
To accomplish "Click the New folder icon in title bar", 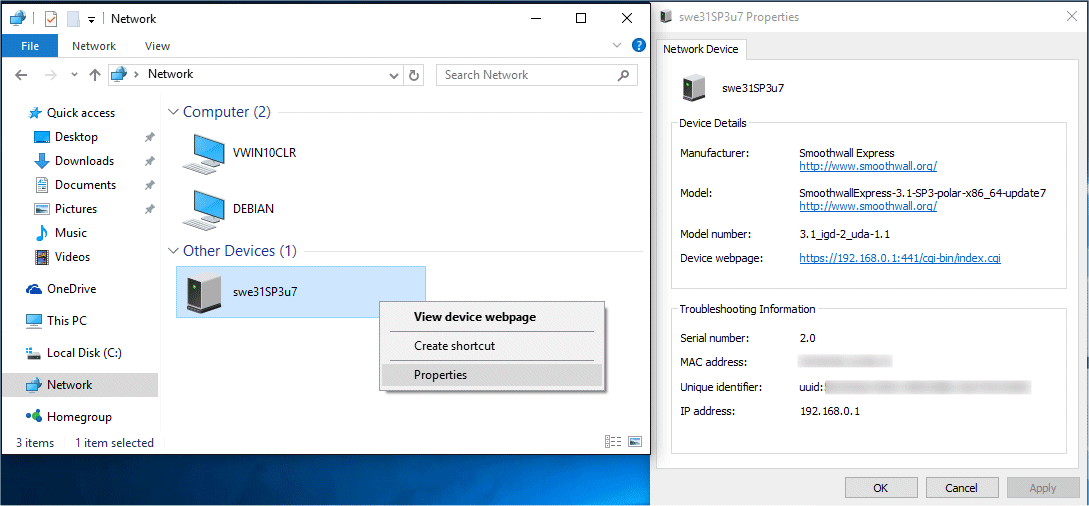I will point(73,19).
